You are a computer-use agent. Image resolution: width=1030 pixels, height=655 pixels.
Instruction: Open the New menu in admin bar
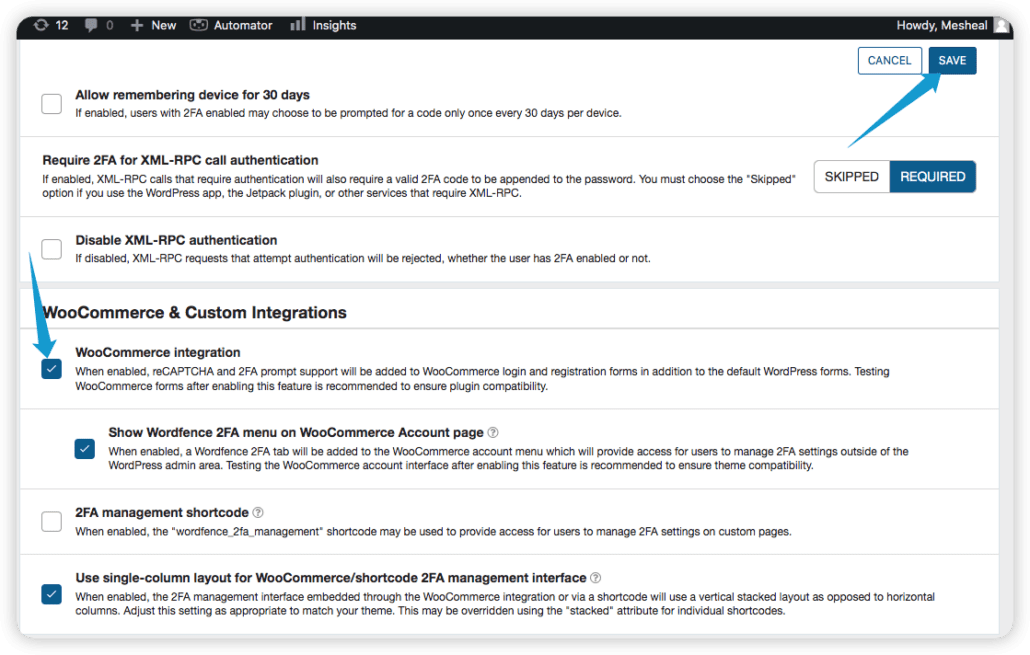click(164, 25)
